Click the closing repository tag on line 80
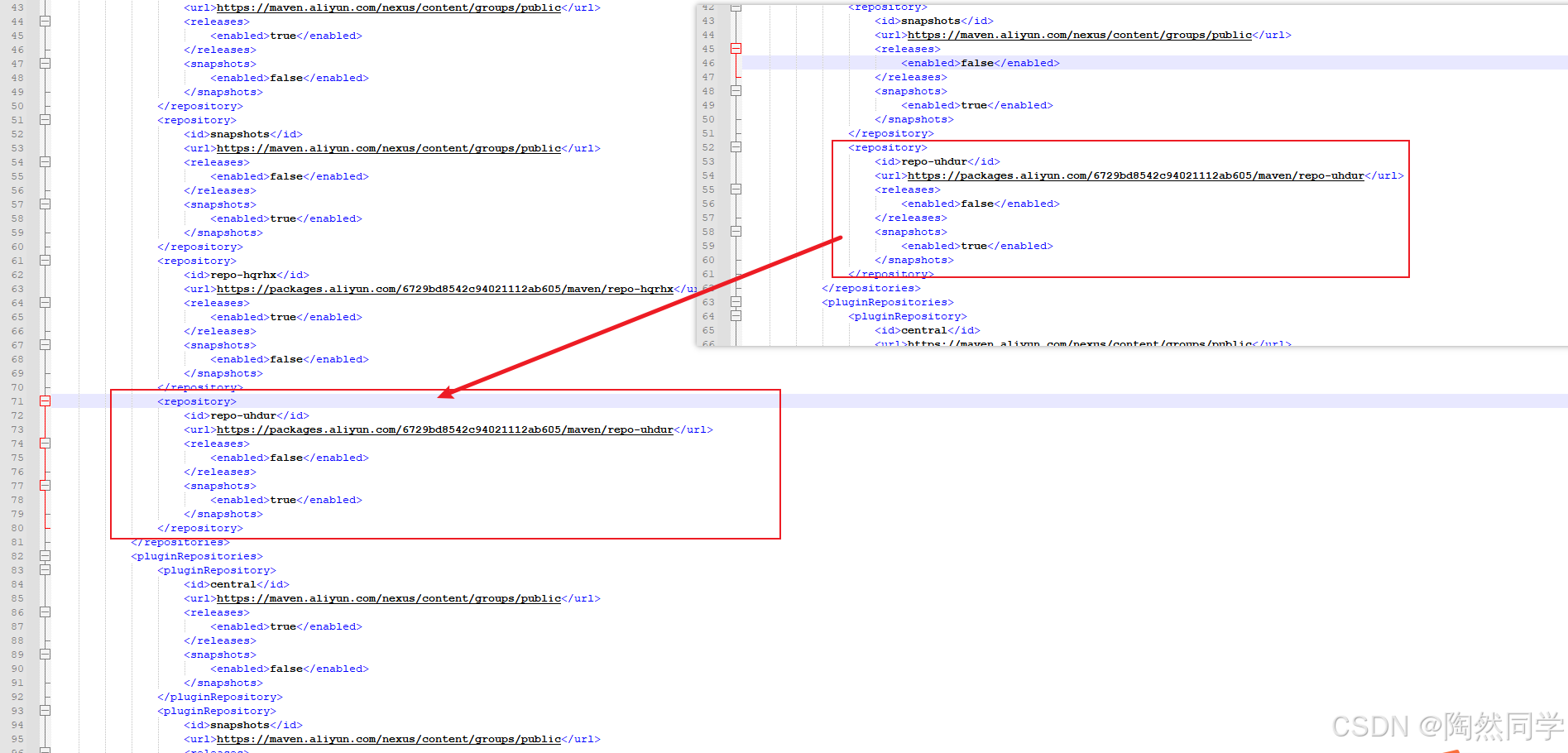1568x753 pixels. click(200, 528)
